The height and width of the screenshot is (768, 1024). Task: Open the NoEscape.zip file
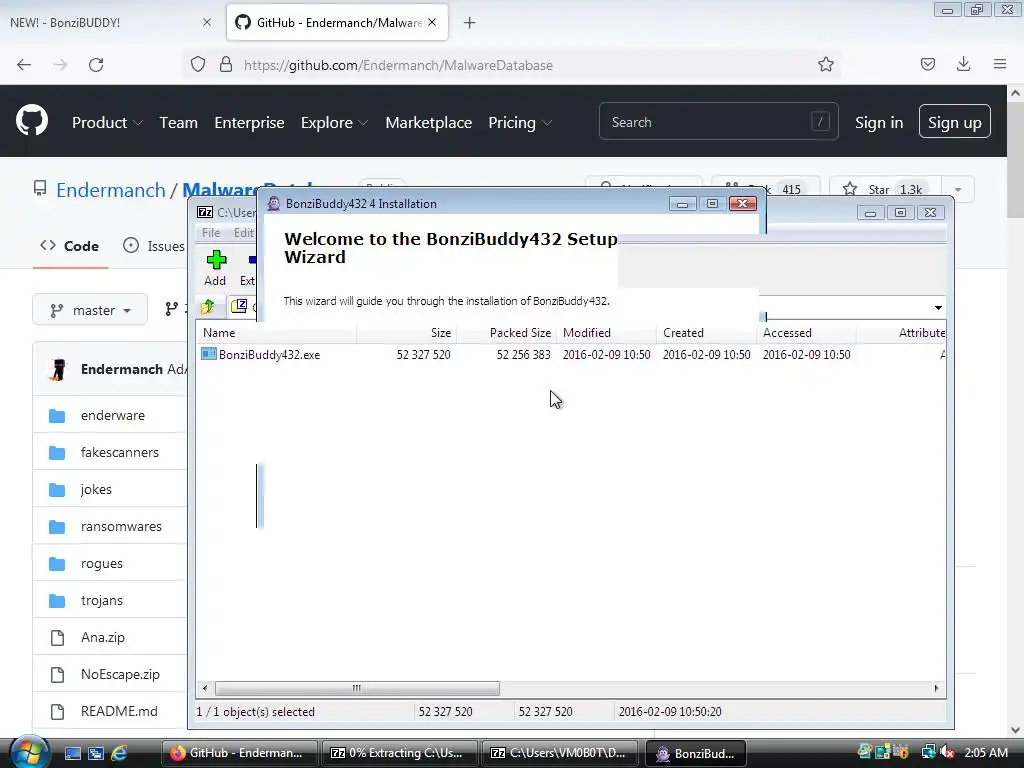120,674
